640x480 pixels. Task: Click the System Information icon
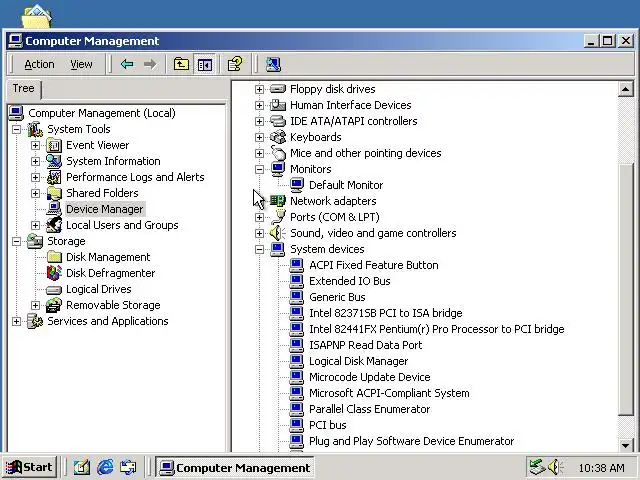coord(54,161)
